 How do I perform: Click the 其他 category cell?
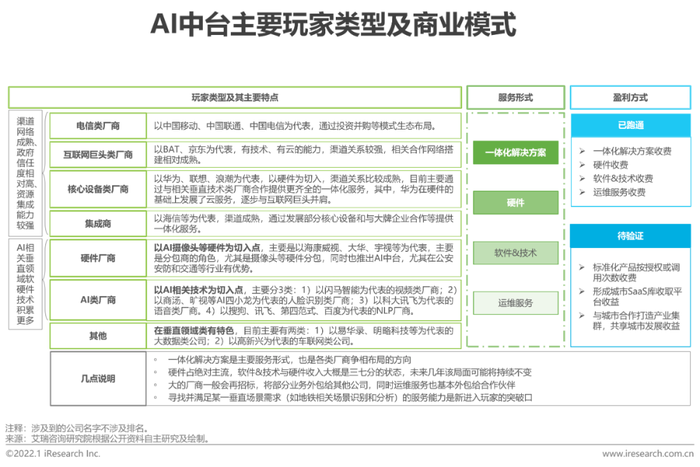click(98, 336)
